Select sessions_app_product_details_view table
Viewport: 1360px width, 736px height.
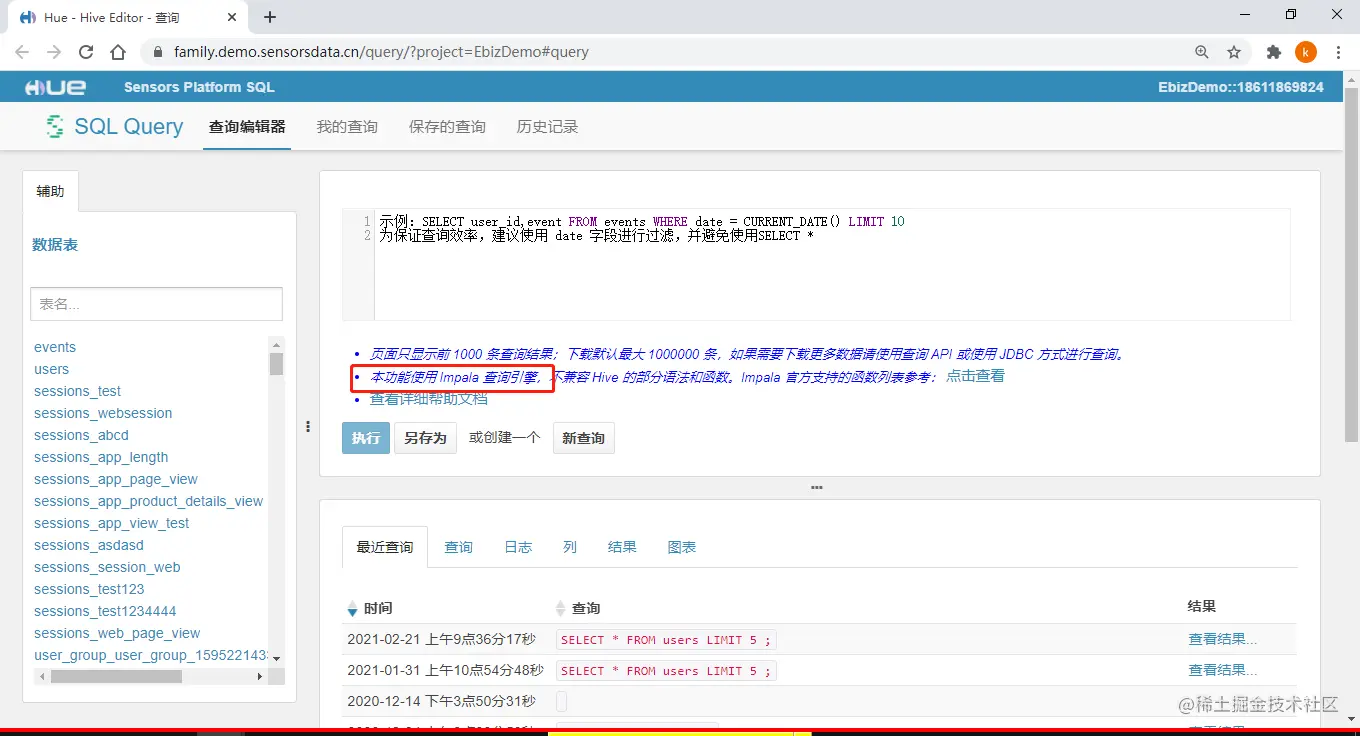[149, 501]
